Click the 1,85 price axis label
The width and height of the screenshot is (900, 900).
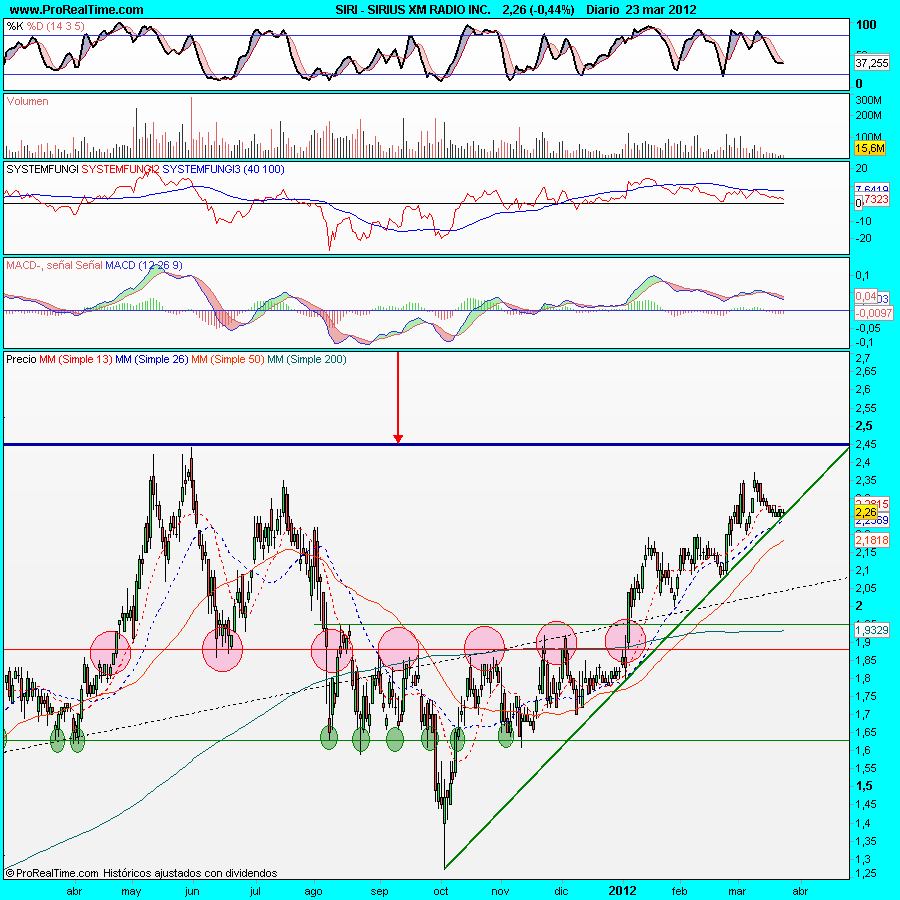866,660
